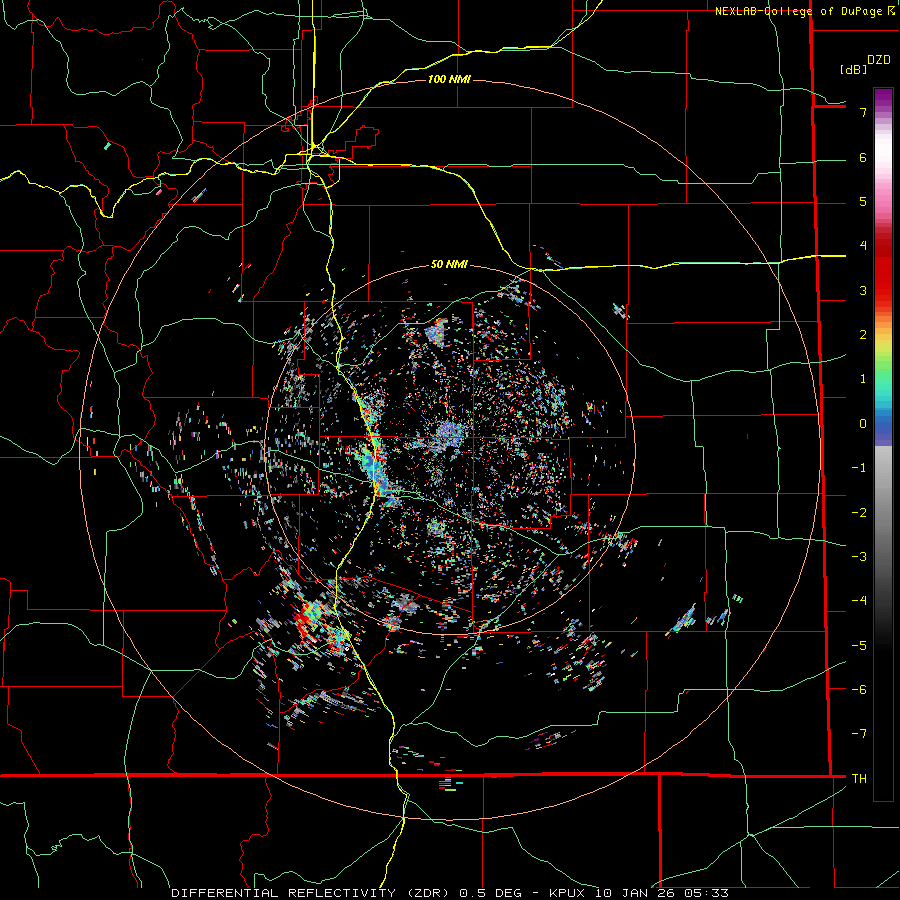Click the "6" value on color scale

coord(863,157)
